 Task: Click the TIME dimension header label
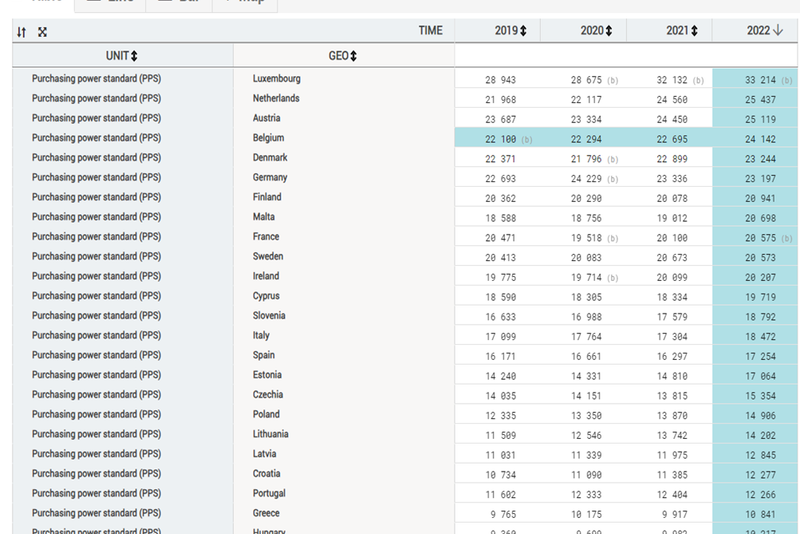[430, 32]
